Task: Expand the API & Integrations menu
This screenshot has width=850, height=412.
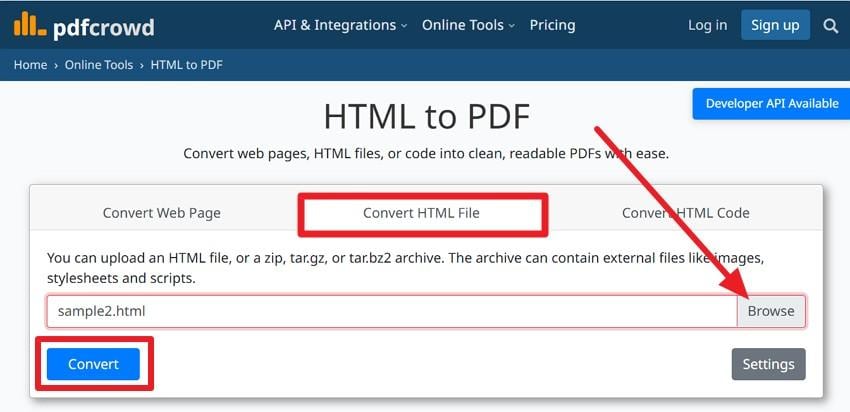Action: tap(340, 25)
